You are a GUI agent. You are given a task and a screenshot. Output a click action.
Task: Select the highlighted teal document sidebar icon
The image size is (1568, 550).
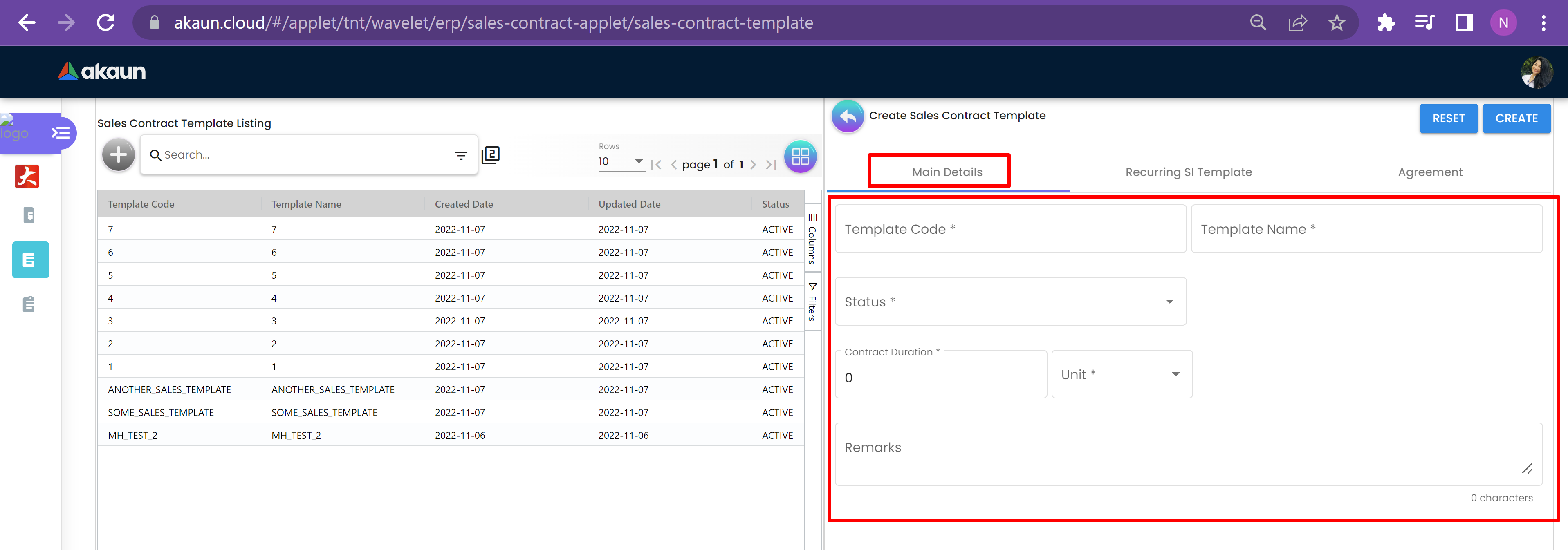pyautogui.click(x=30, y=260)
